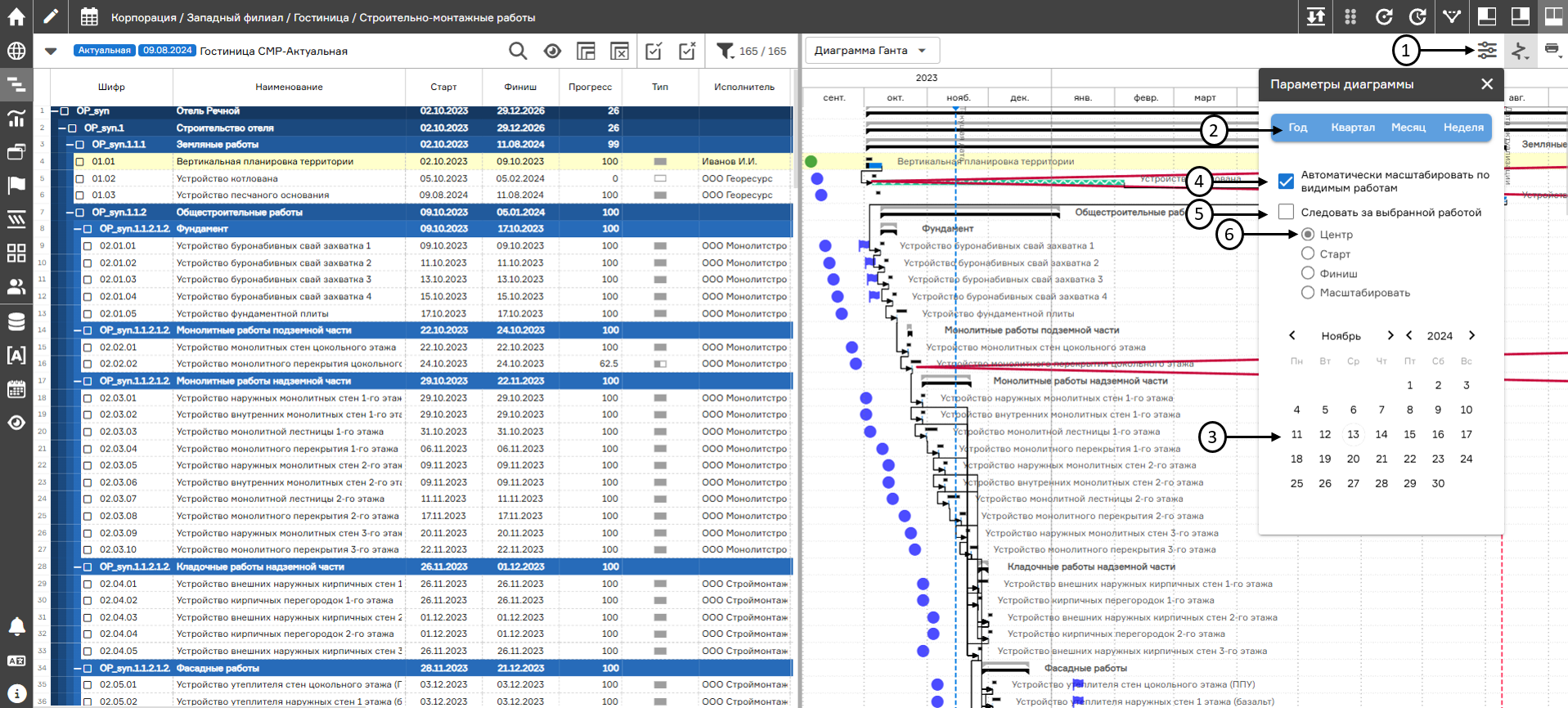Pick day 13 in the calendar
This screenshot has width=1568, height=708.
1354,434
